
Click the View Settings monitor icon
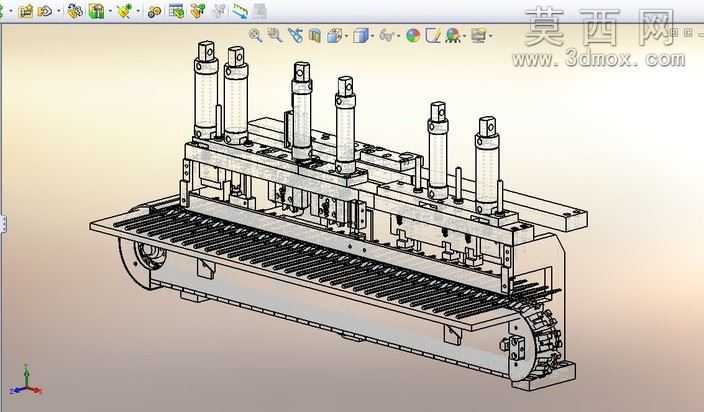coord(479,35)
